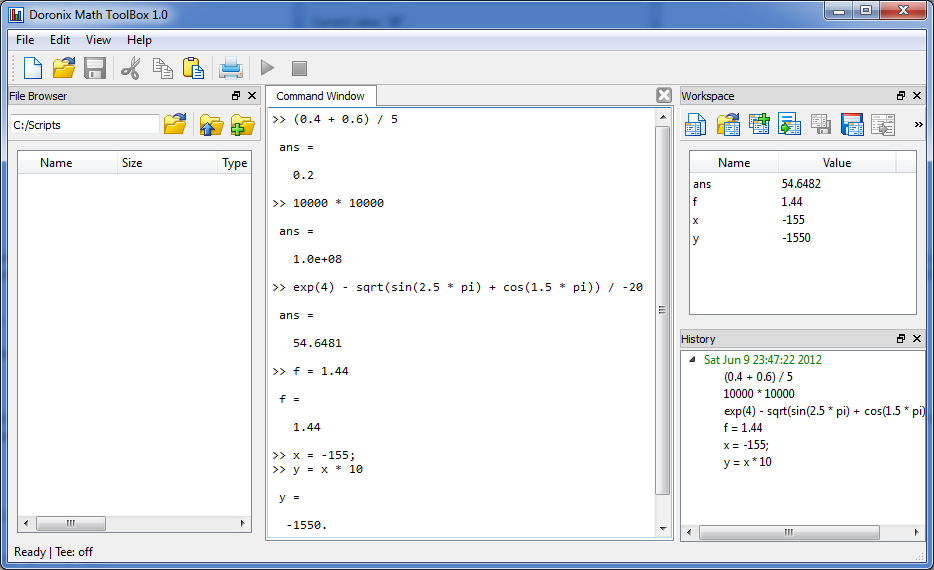Select variable f in Workspace
Image resolution: width=934 pixels, height=570 pixels.
695,202
